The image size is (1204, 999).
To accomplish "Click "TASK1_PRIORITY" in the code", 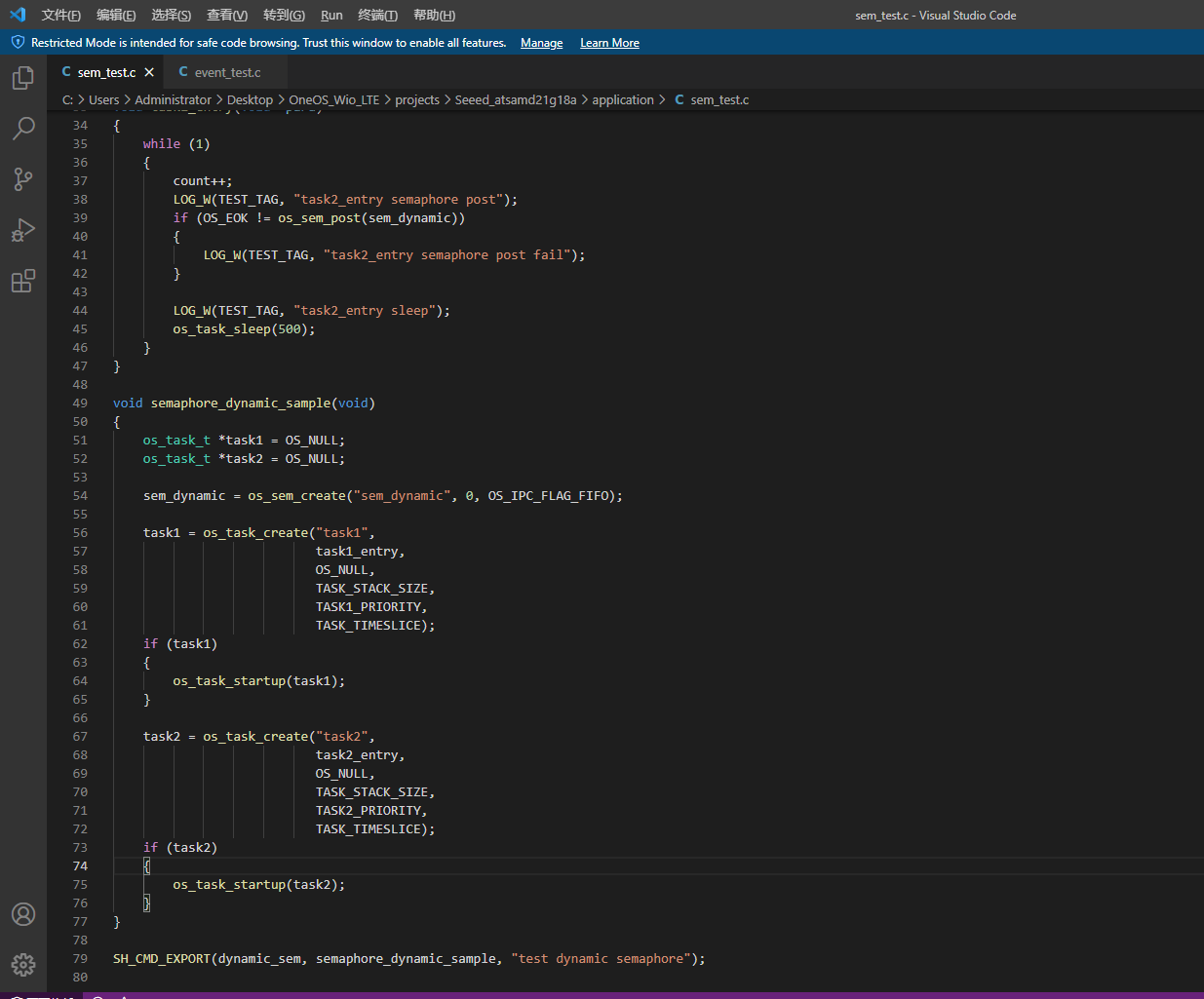I will [x=369, y=607].
